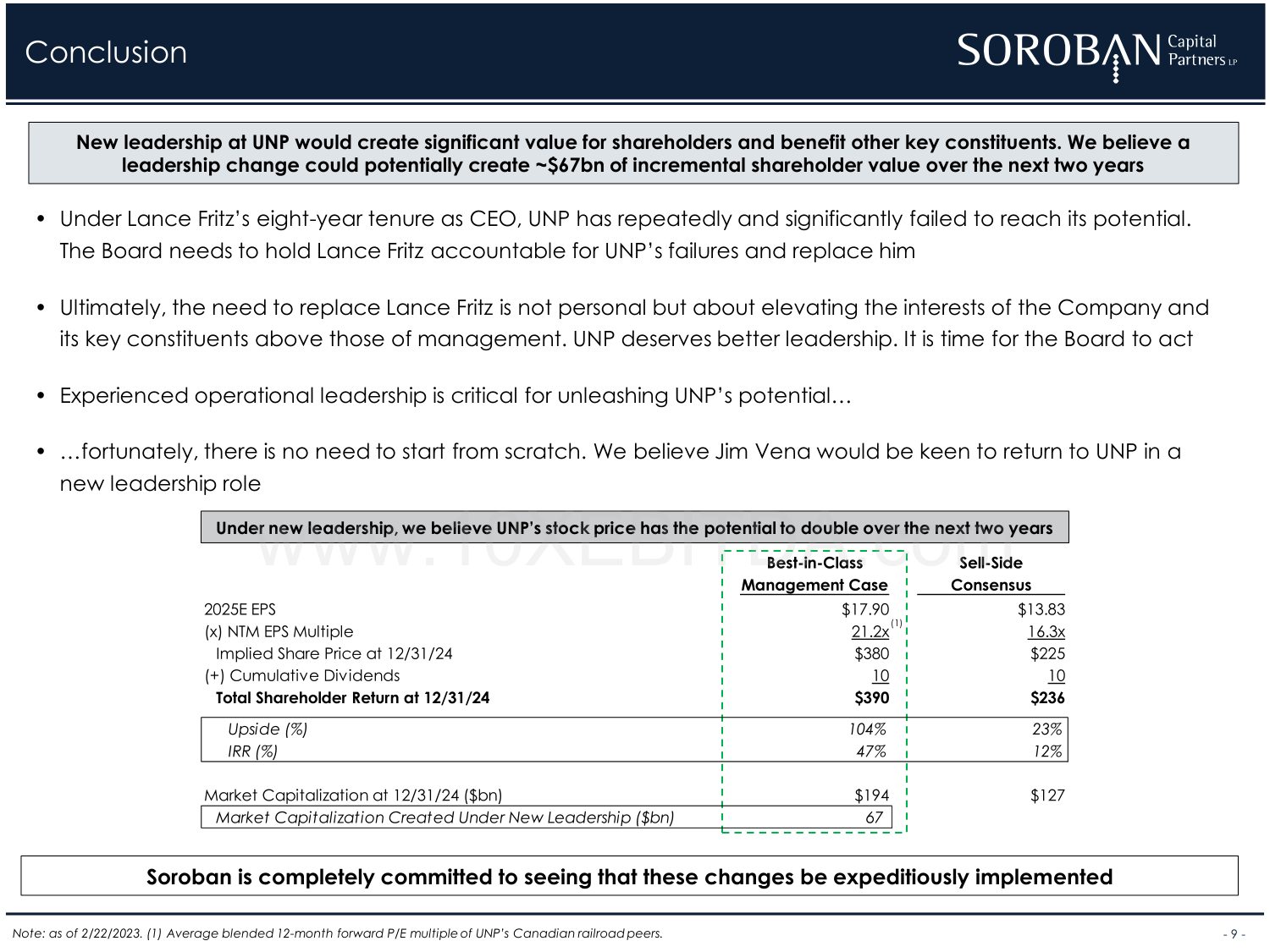Image resolution: width=1270 pixels, height=952 pixels.
Task: Click the 104% upside figure
Action: 868,729
